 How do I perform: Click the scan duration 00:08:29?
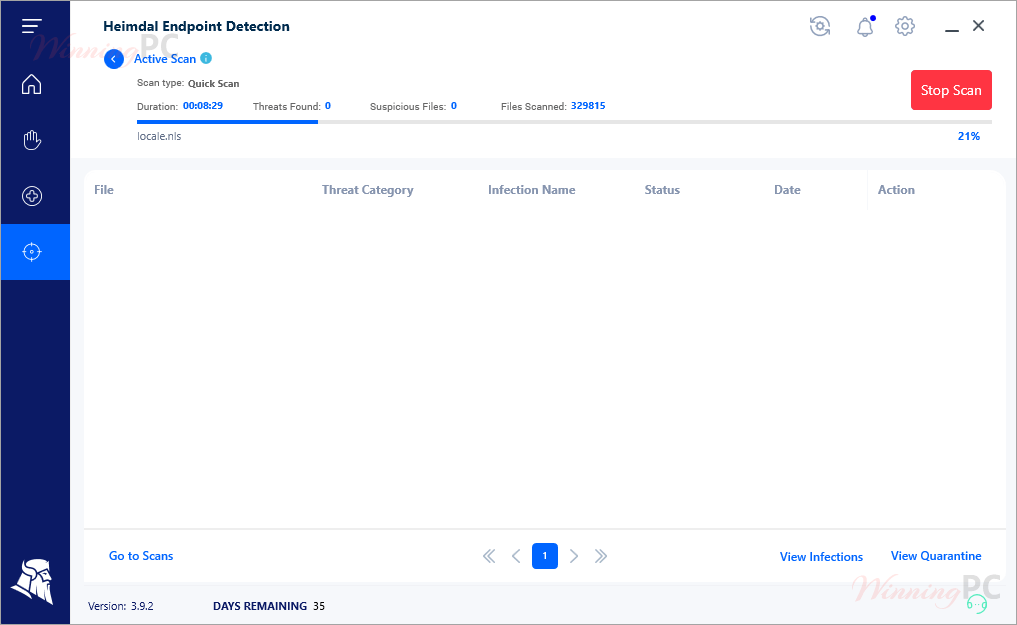(202, 106)
